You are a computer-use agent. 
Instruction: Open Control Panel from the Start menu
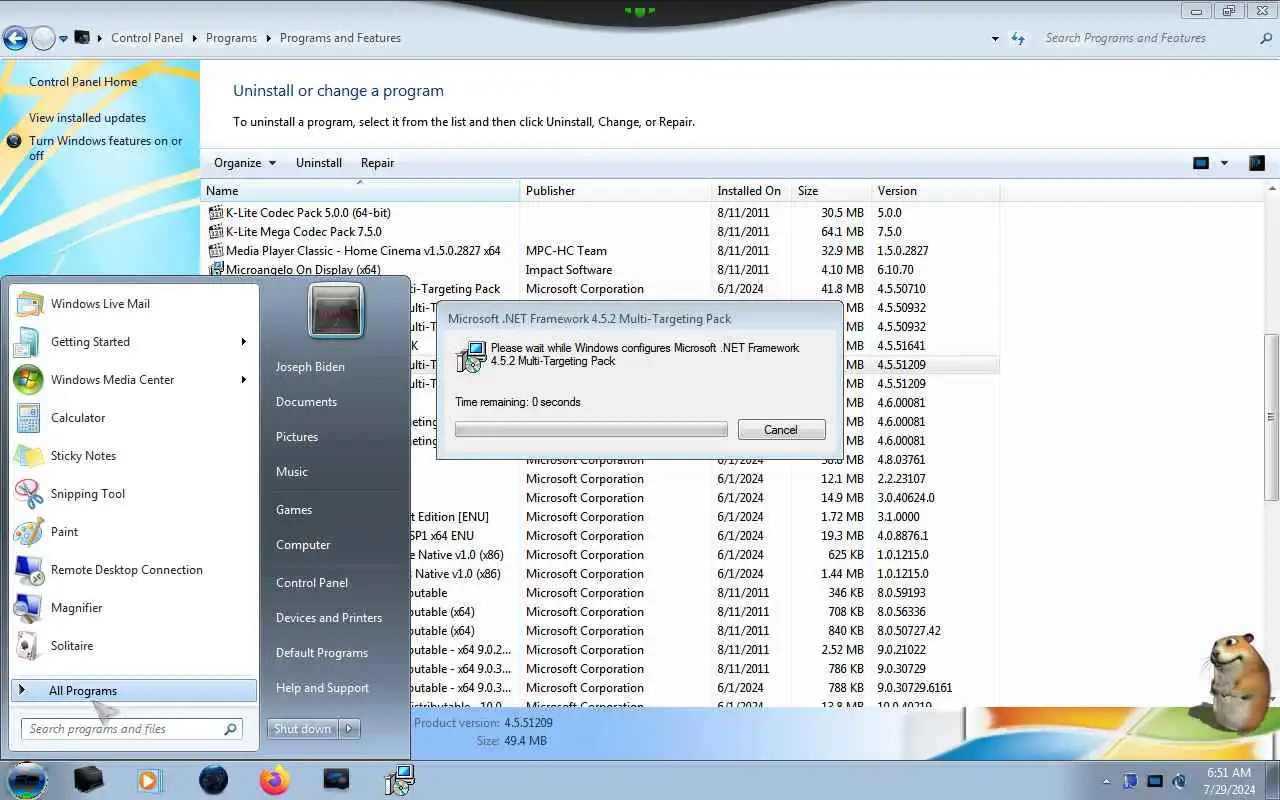click(x=312, y=583)
